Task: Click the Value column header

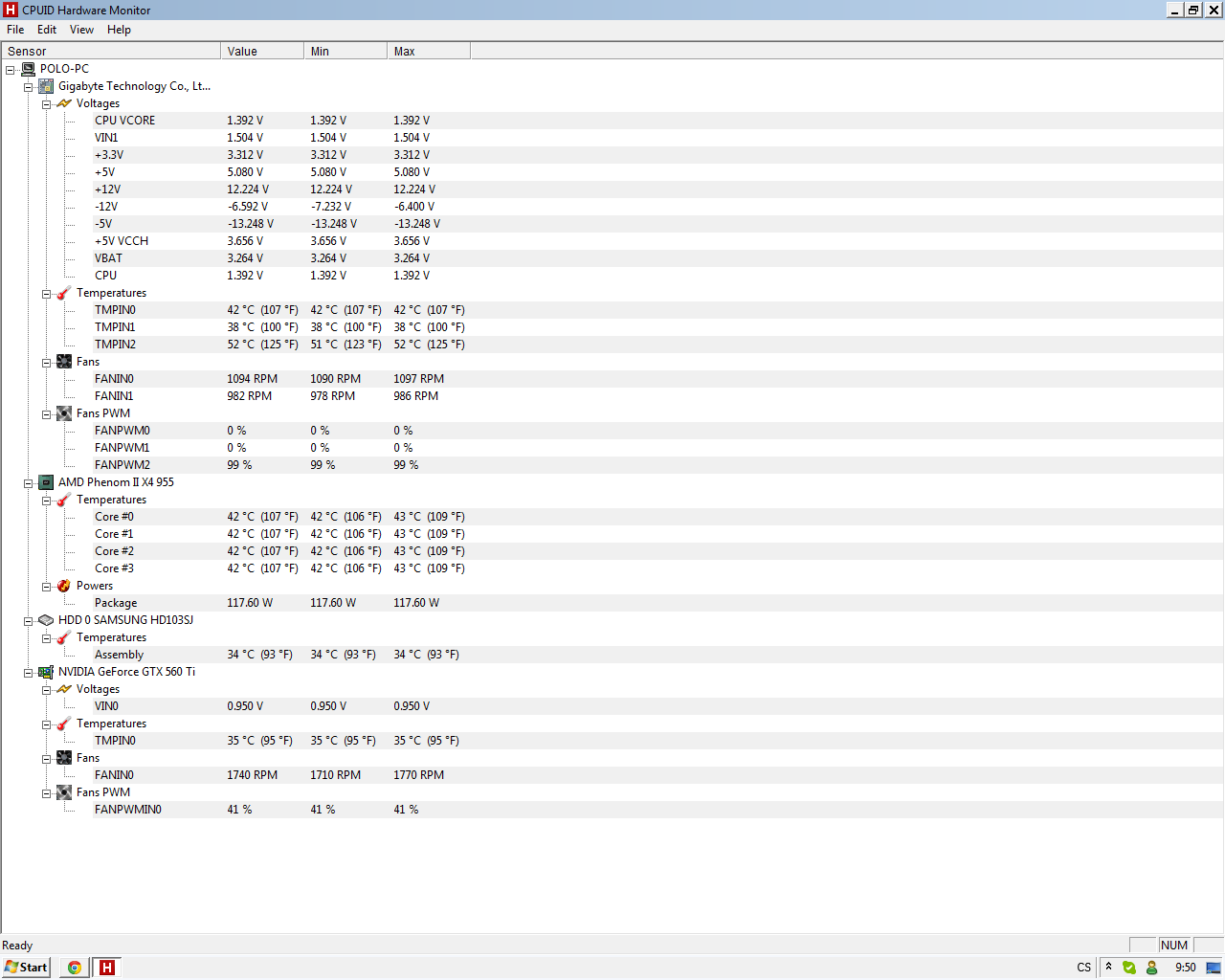Action: [x=262, y=51]
